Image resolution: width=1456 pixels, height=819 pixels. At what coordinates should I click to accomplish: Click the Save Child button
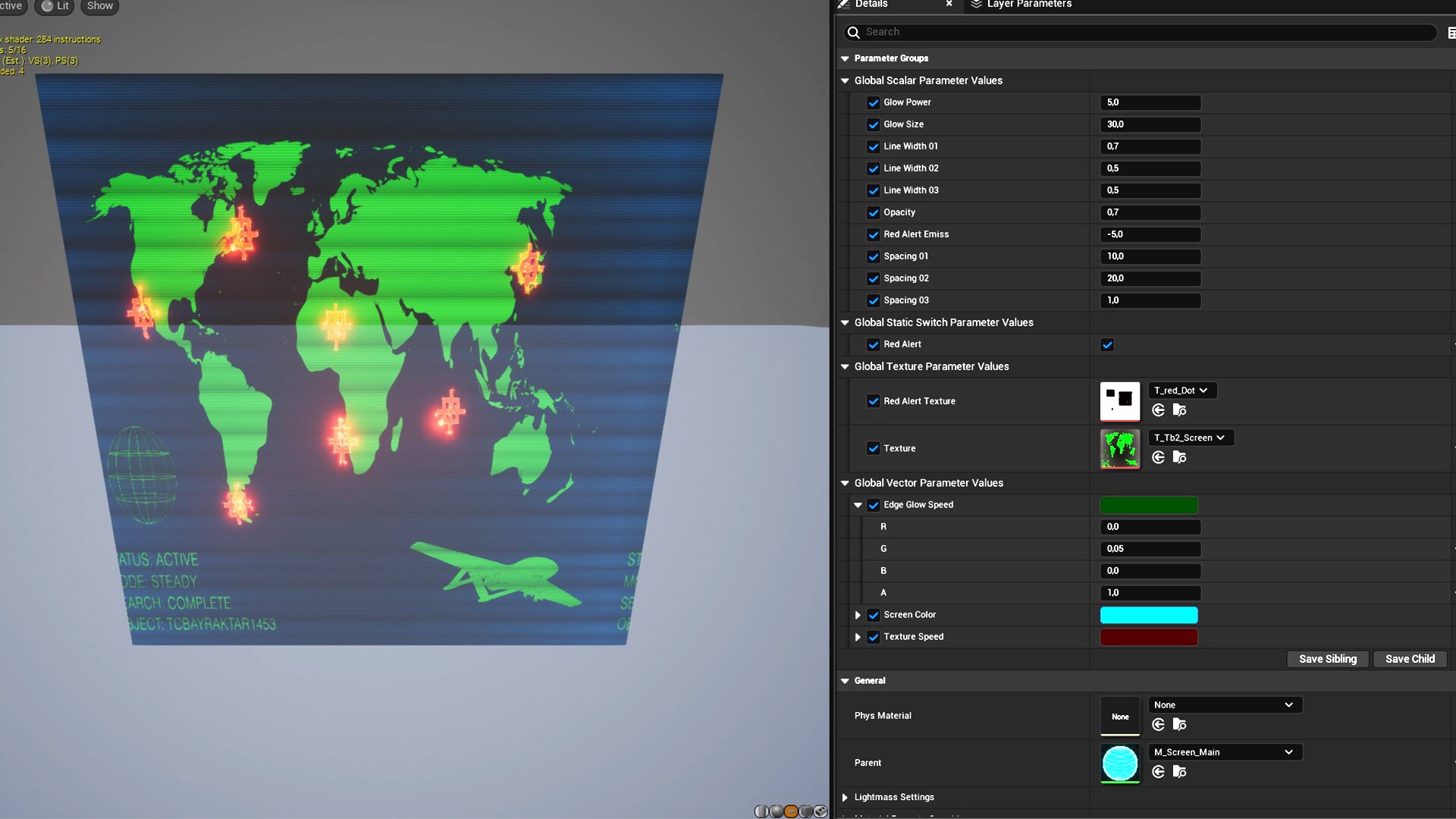(x=1410, y=659)
